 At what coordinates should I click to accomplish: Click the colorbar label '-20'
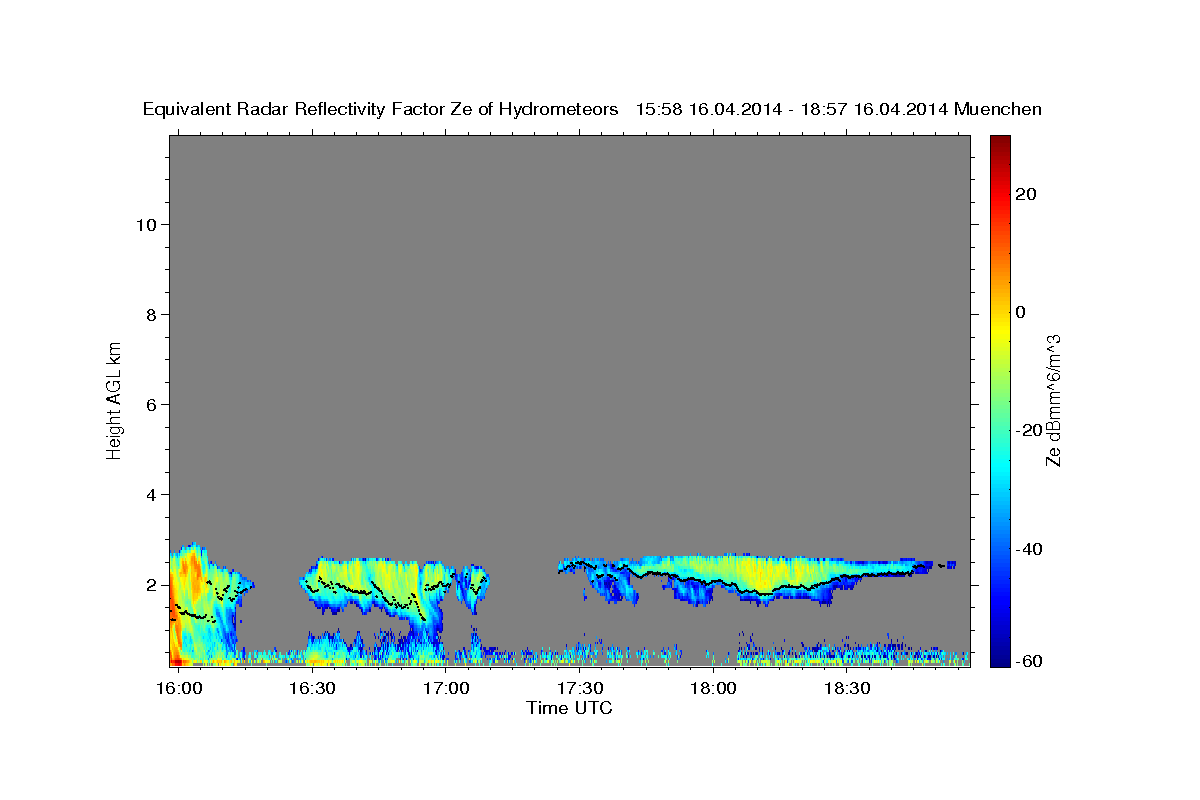click(1027, 431)
